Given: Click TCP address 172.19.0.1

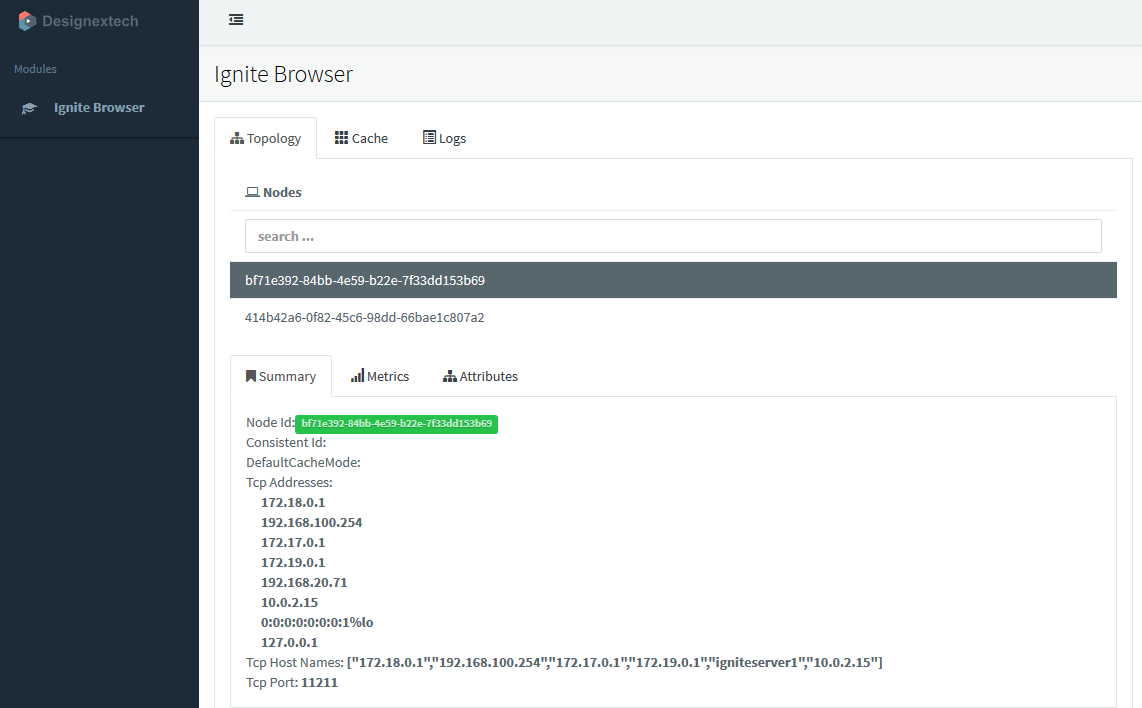Looking at the screenshot, I should click(x=293, y=562).
